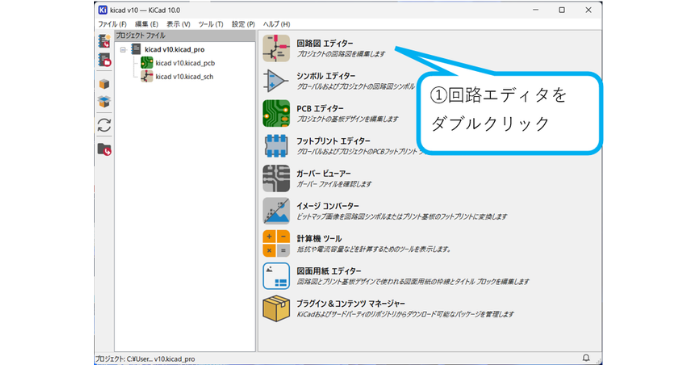Collapse the kicad v10.kicad_pro tree node
Screen dimensions: 698x365
pyautogui.click(x=123, y=50)
